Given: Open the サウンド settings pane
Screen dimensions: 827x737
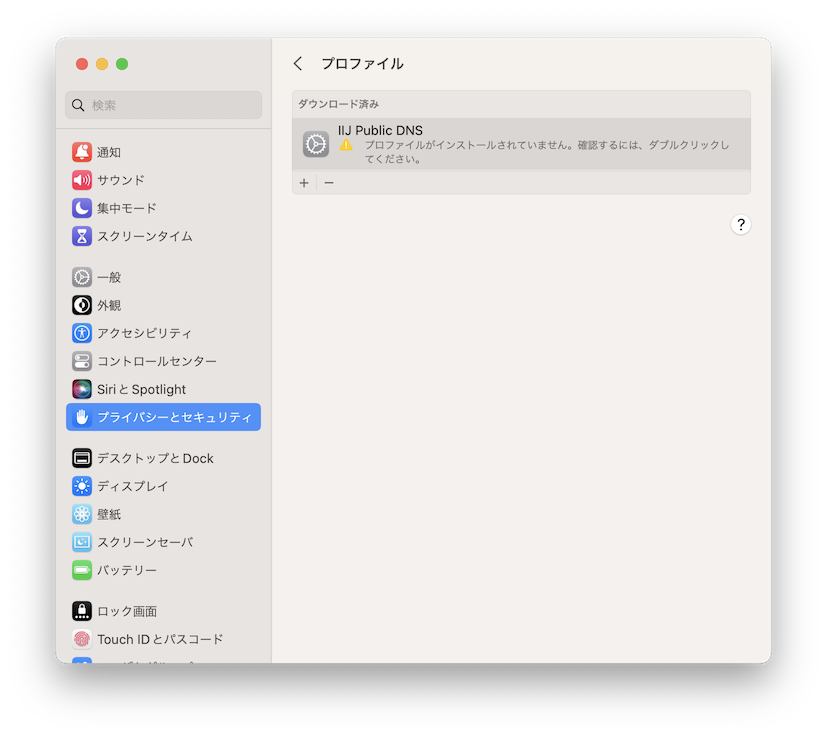Looking at the screenshot, I should click(164, 180).
